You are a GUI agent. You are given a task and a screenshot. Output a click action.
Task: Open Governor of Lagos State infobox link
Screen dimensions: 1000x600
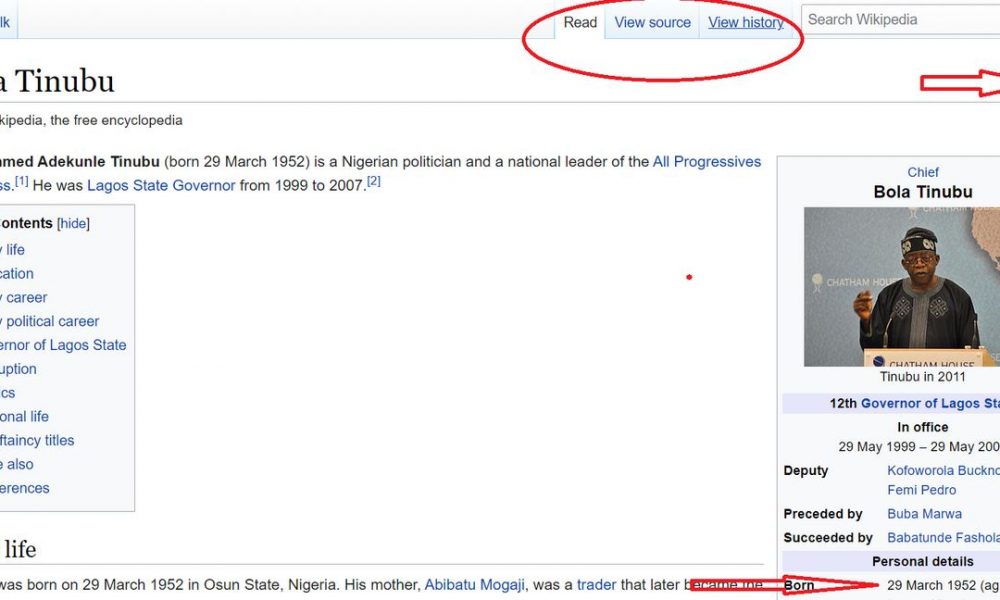[x=929, y=403]
